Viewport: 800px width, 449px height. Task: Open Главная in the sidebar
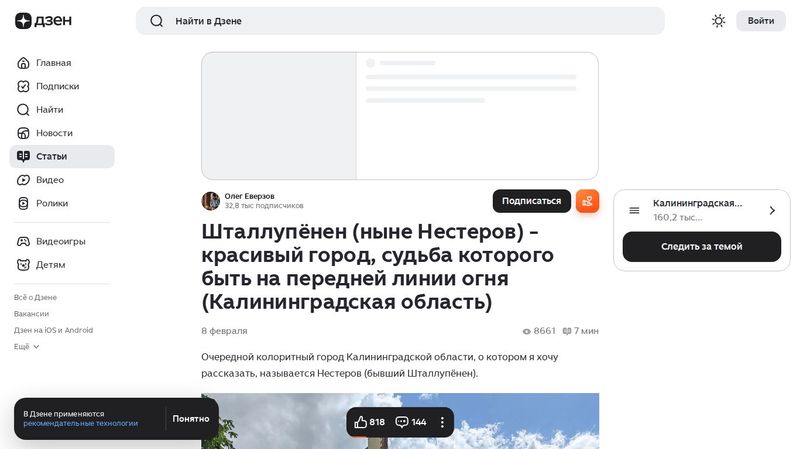pos(53,63)
